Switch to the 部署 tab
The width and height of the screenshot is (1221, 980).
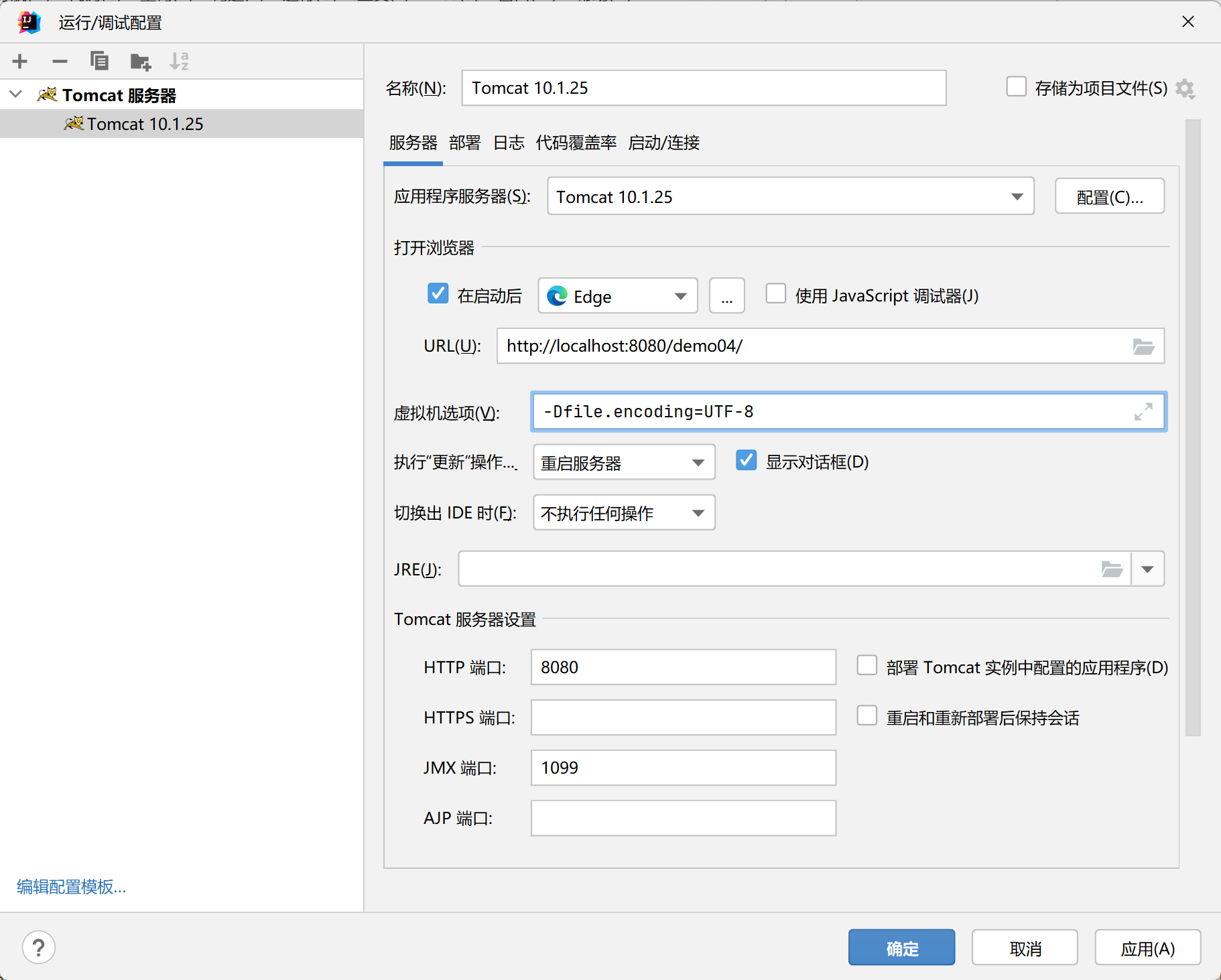pos(465,143)
